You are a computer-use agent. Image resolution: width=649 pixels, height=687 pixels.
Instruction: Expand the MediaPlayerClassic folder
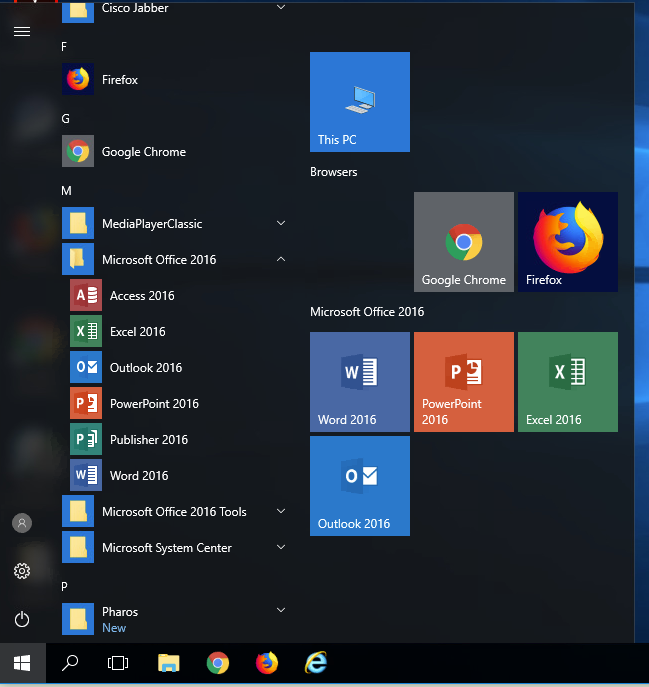pyautogui.click(x=174, y=223)
